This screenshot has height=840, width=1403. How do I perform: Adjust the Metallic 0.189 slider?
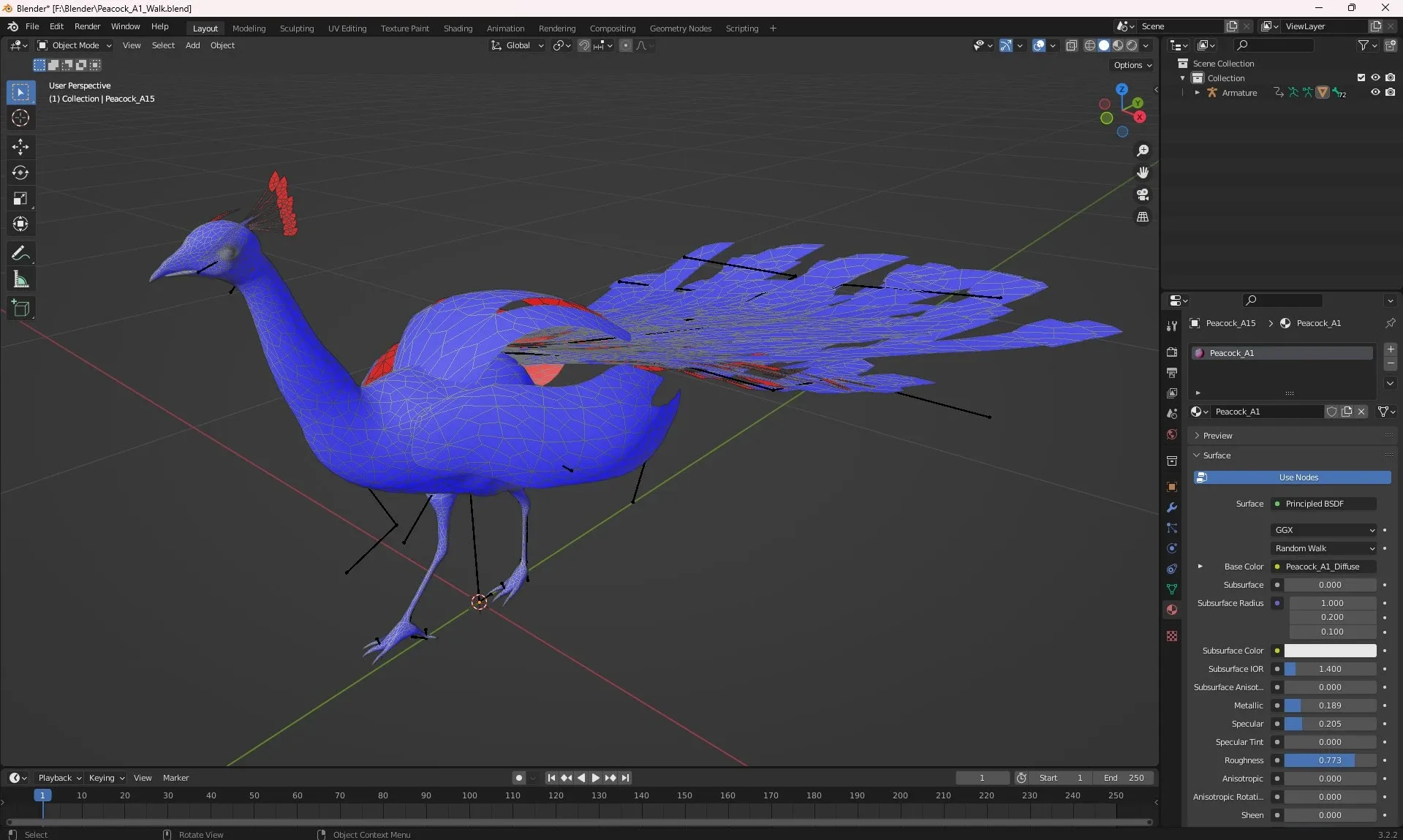pyautogui.click(x=1330, y=705)
